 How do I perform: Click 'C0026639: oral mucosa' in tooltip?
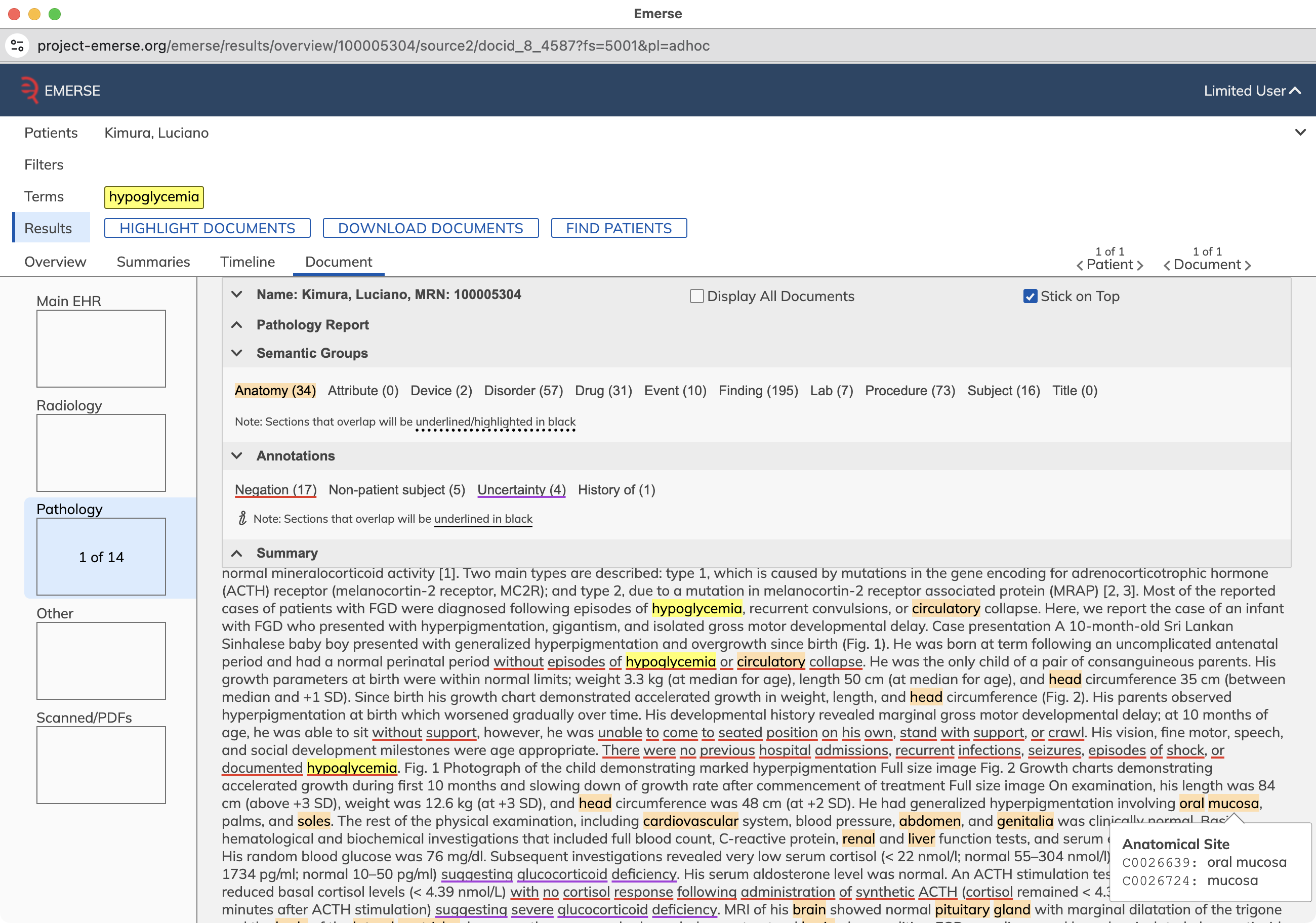click(x=1204, y=862)
